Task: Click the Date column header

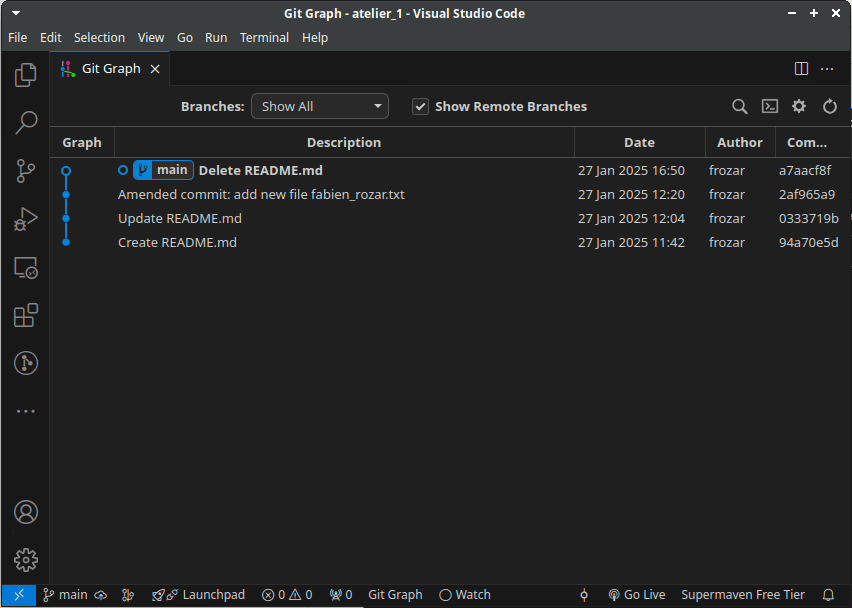Action: pyautogui.click(x=640, y=142)
